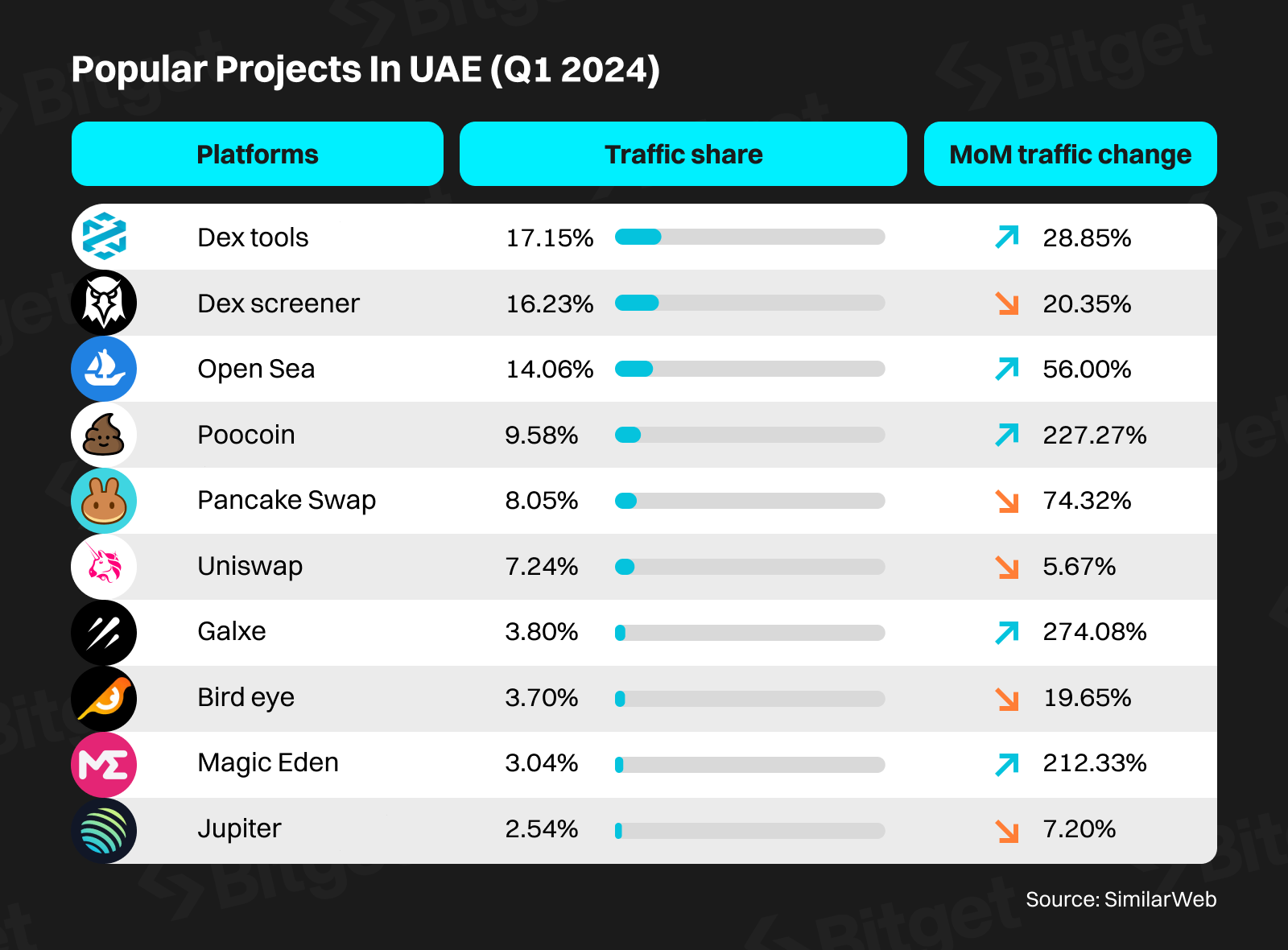1288x950 pixels.
Task: Click the Dex screener eagle icon
Action: pyautogui.click(x=104, y=303)
